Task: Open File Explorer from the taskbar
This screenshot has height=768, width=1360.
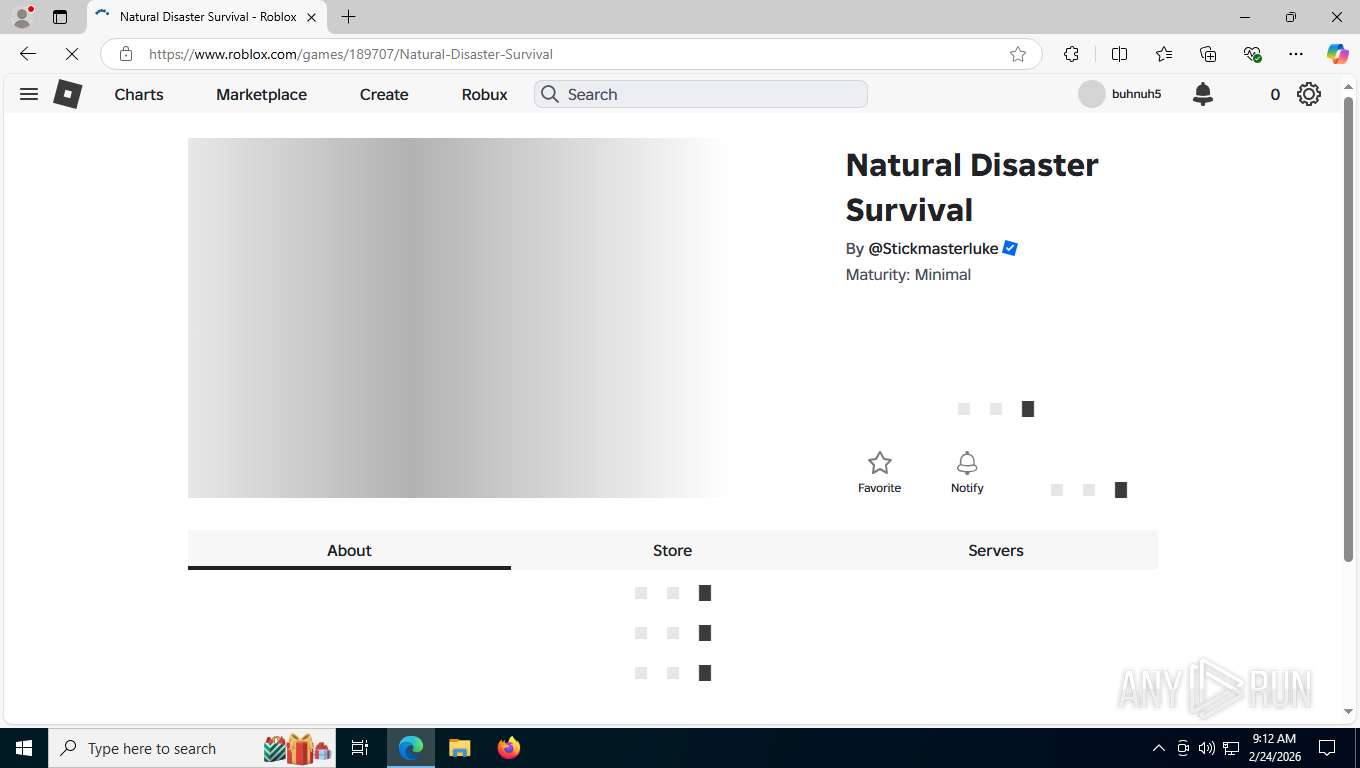Action: point(459,748)
